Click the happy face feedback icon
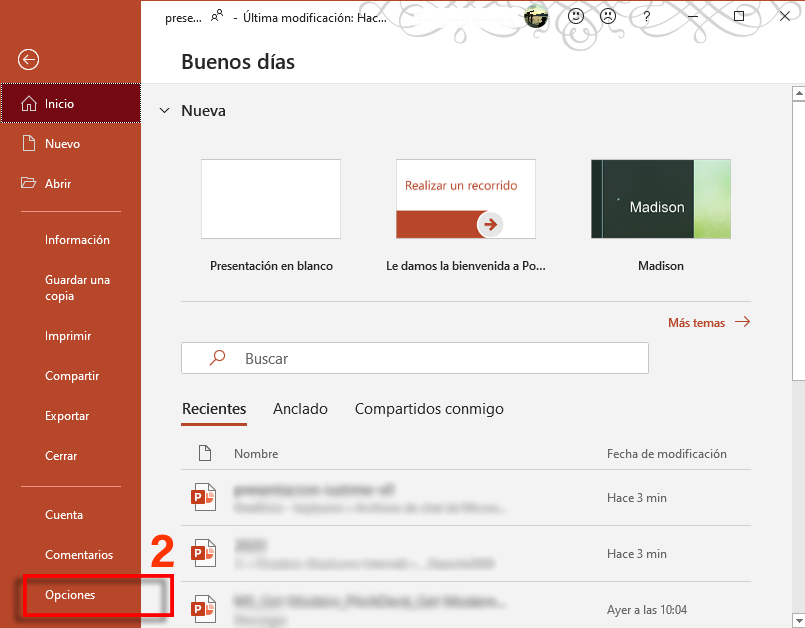The image size is (805, 628). click(576, 16)
